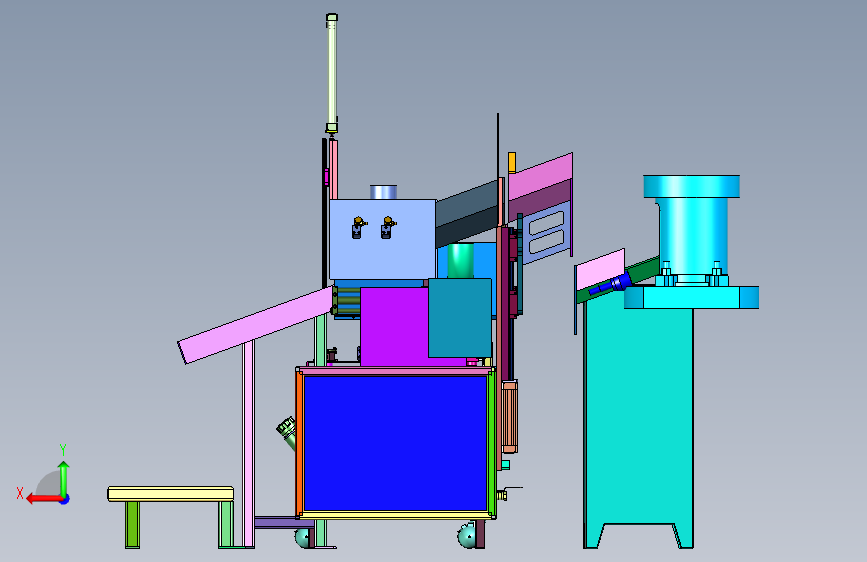Pick the green angled connector left of cabinet
867x562 pixels.
pyautogui.click(x=288, y=433)
